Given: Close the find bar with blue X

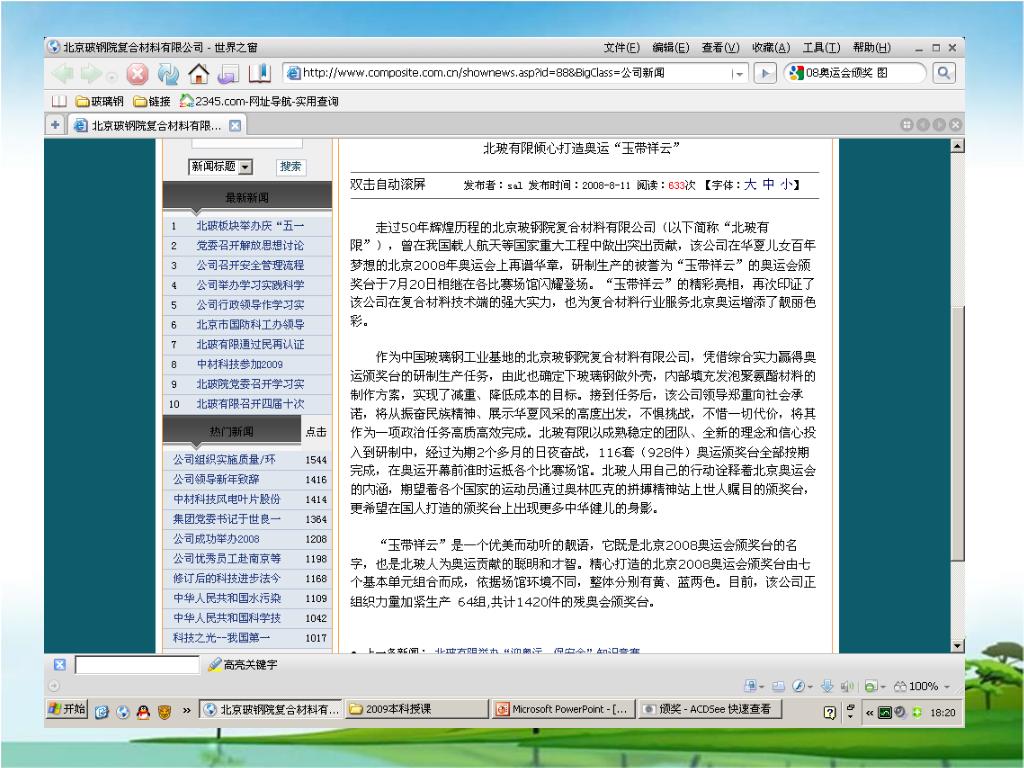Looking at the screenshot, I should pyautogui.click(x=59, y=665).
